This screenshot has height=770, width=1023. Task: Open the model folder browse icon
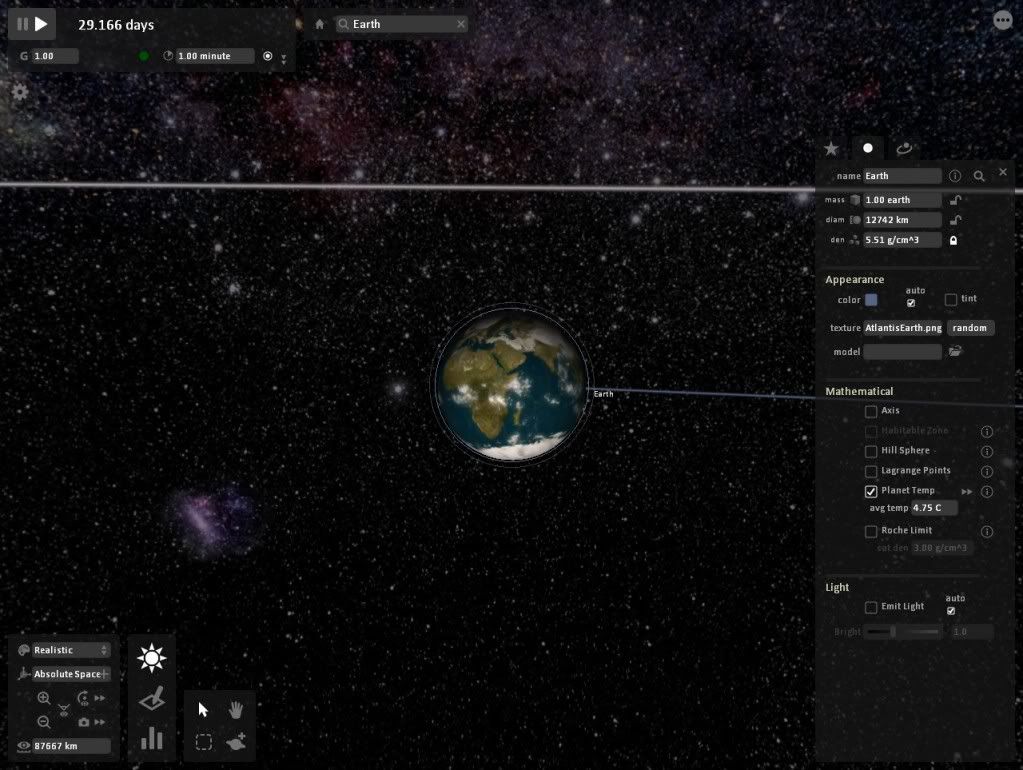(x=955, y=351)
